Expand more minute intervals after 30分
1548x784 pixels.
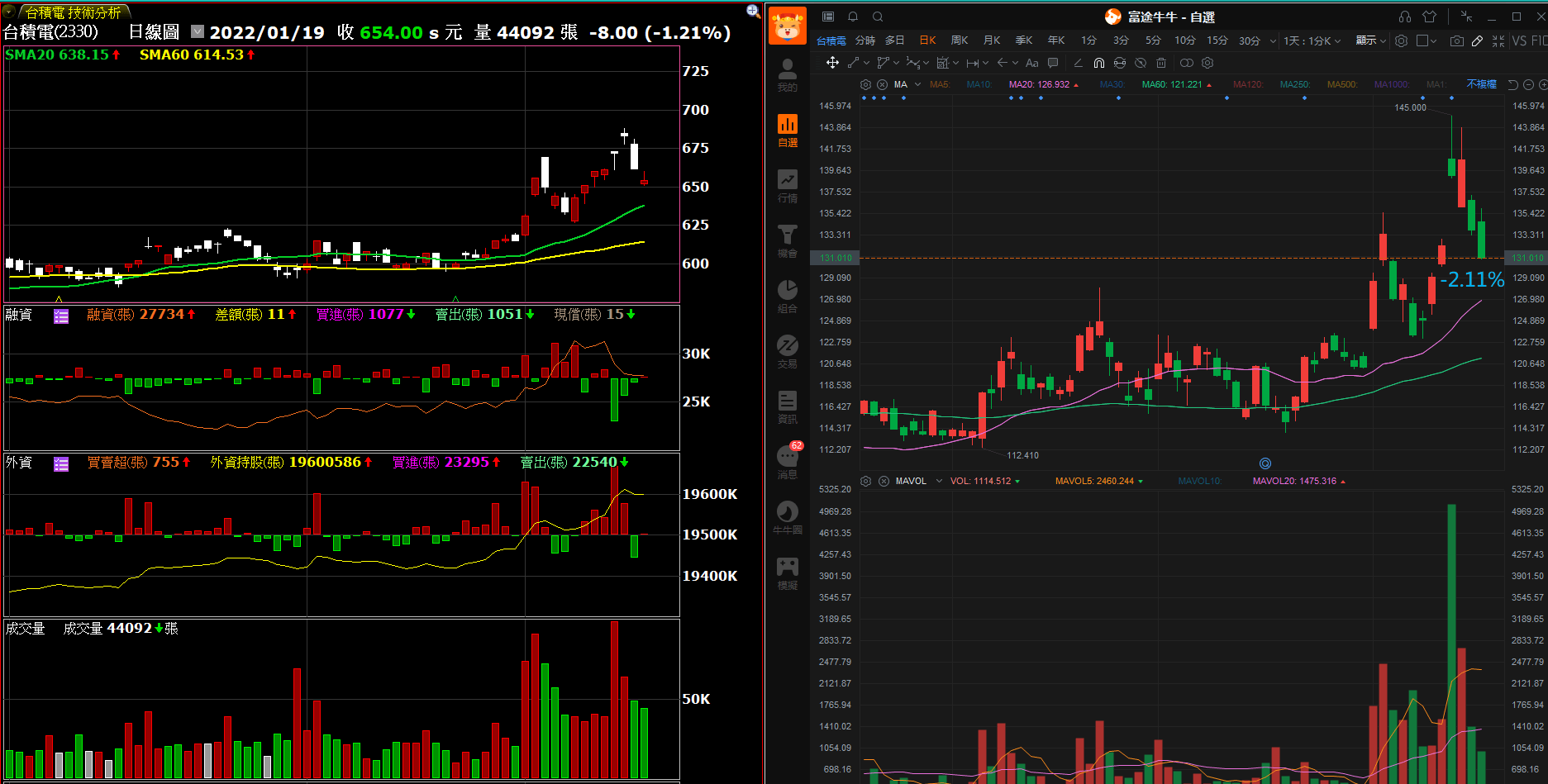point(1273,40)
